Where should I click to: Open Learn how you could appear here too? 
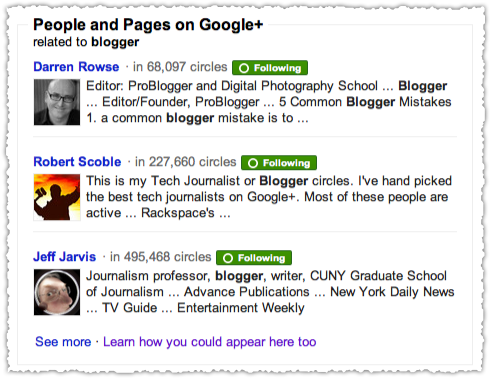[210, 342]
